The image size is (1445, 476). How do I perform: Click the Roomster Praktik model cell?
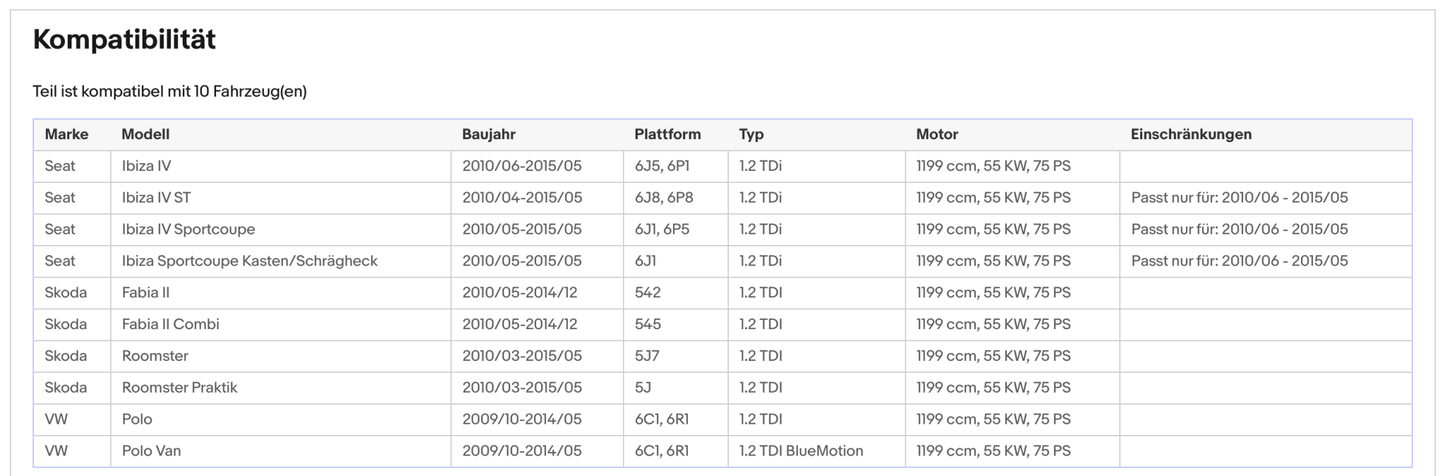179,387
